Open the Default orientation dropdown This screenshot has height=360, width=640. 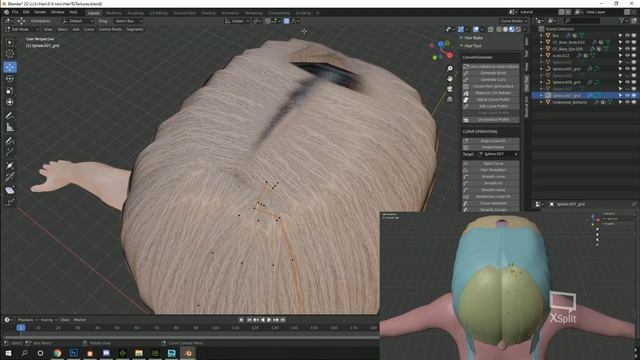pyautogui.click(x=78, y=21)
